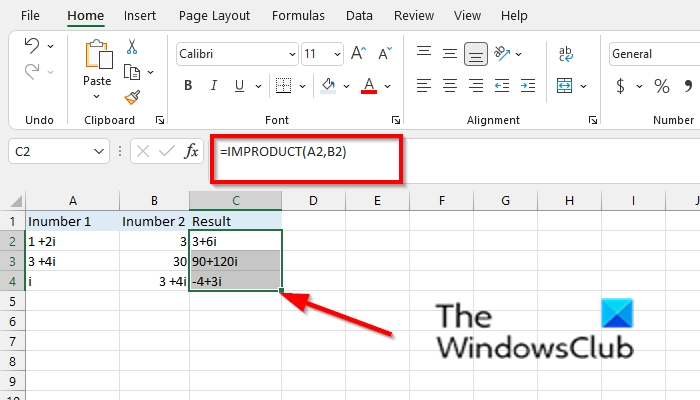This screenshot has height=400, width=700.
Task: Switch to the Data tab
Action: click(359, 16)
